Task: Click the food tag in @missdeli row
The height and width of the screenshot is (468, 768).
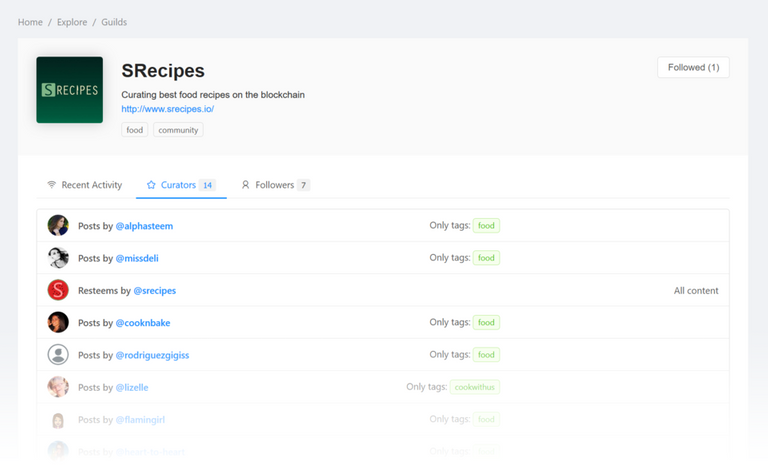Action: coord(486,258)
